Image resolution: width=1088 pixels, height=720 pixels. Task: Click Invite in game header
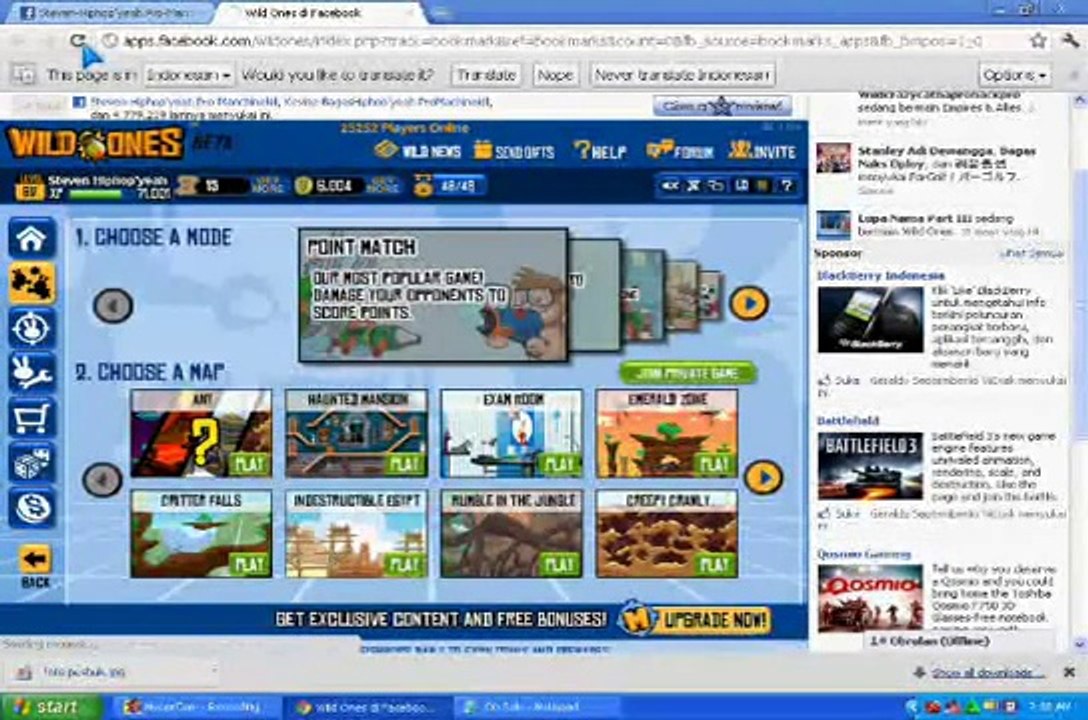762,151
